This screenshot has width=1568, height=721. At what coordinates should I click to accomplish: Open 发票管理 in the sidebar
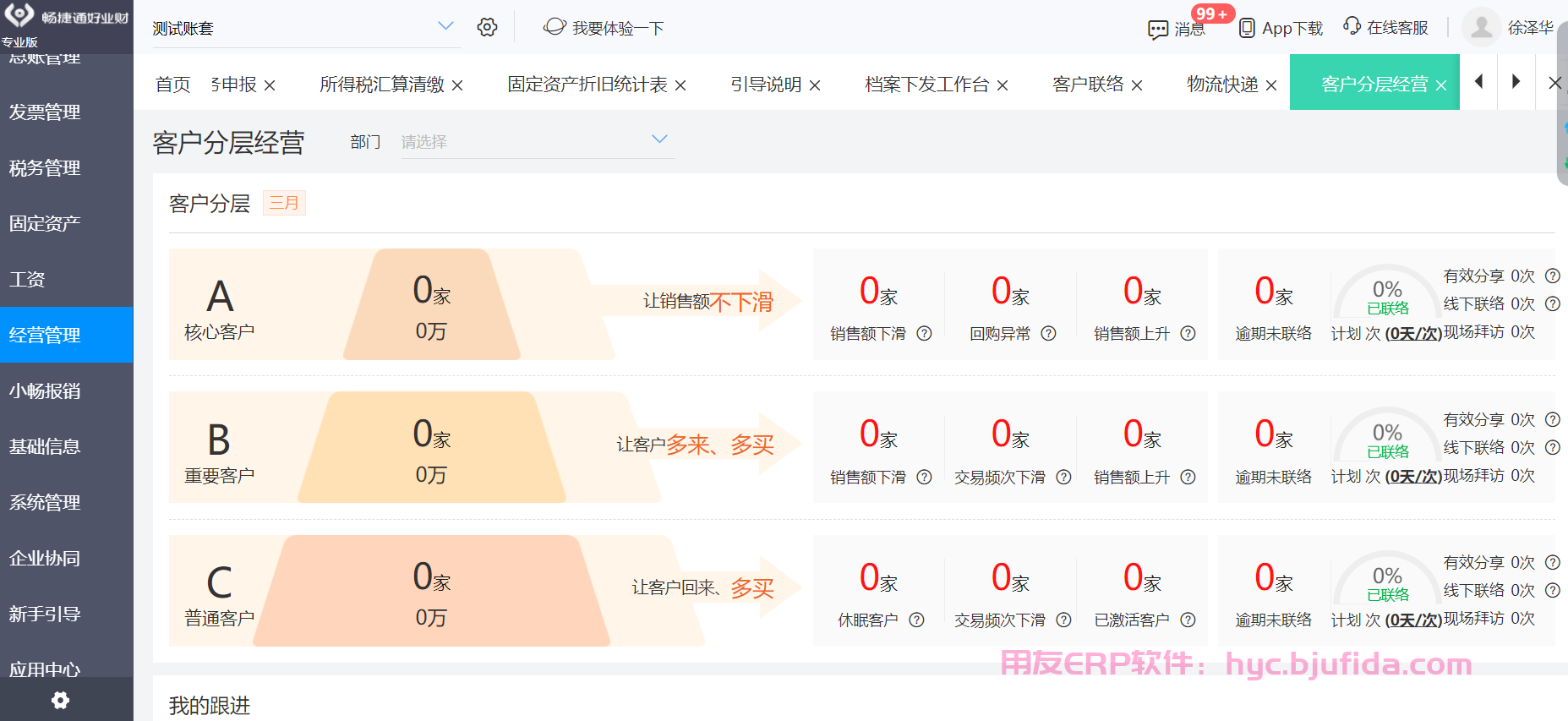tap(67, 112)
